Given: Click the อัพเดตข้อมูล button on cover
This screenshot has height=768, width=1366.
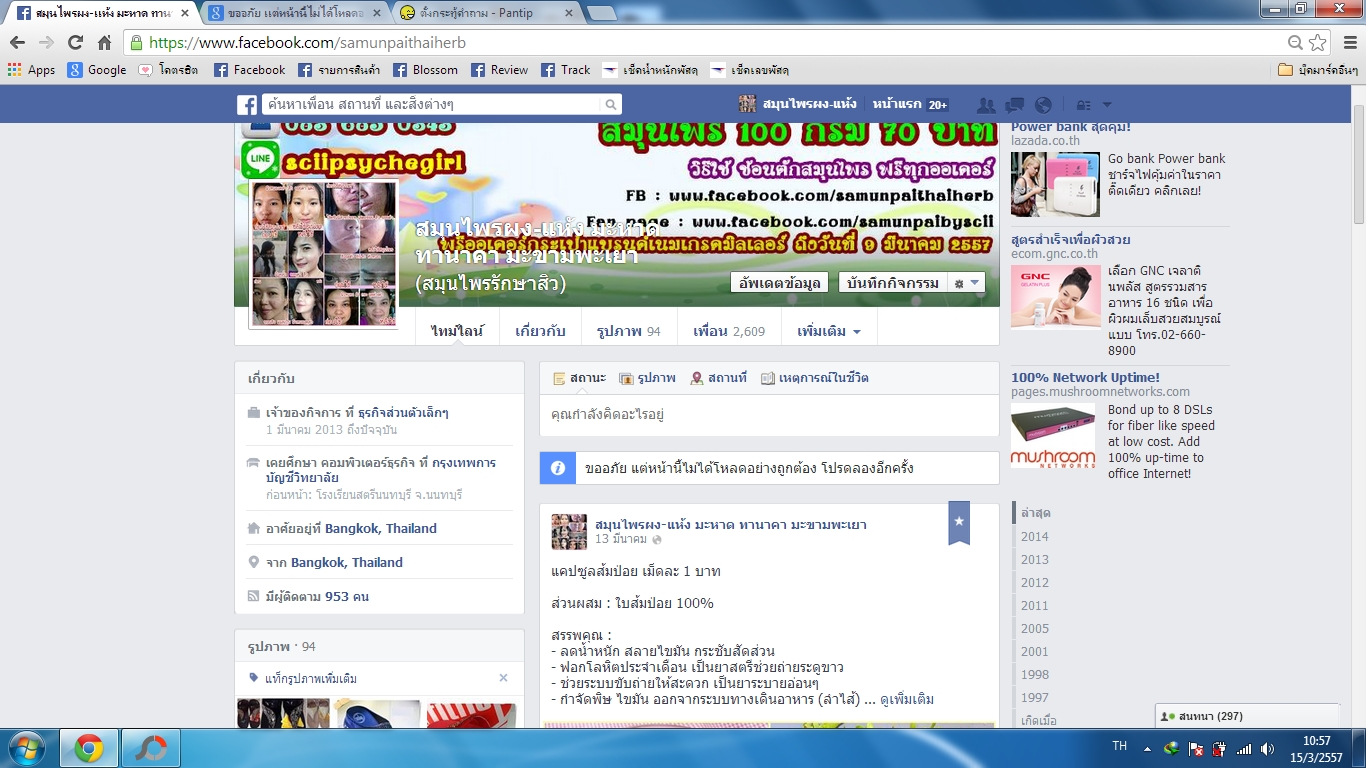Looking at the screenshot, I should 779,283.
